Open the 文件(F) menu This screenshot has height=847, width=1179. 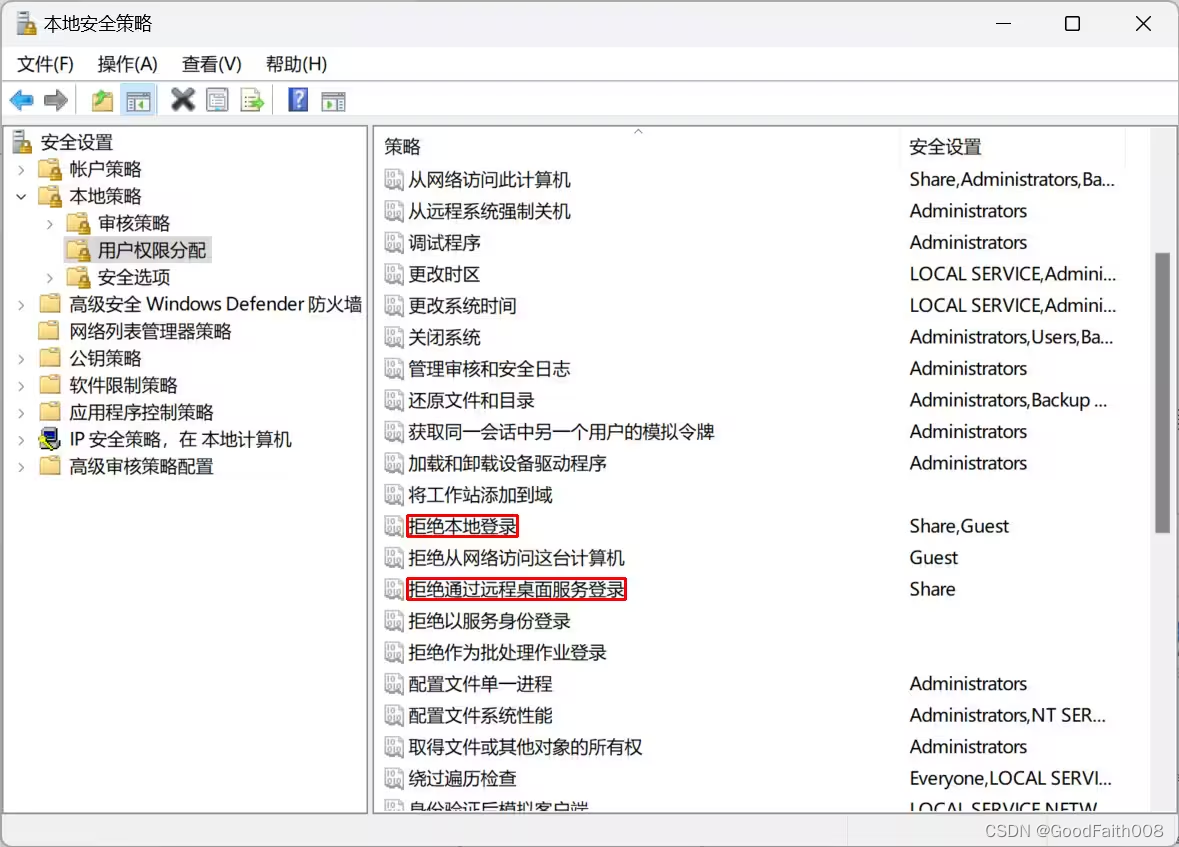[x=45, y=65]
